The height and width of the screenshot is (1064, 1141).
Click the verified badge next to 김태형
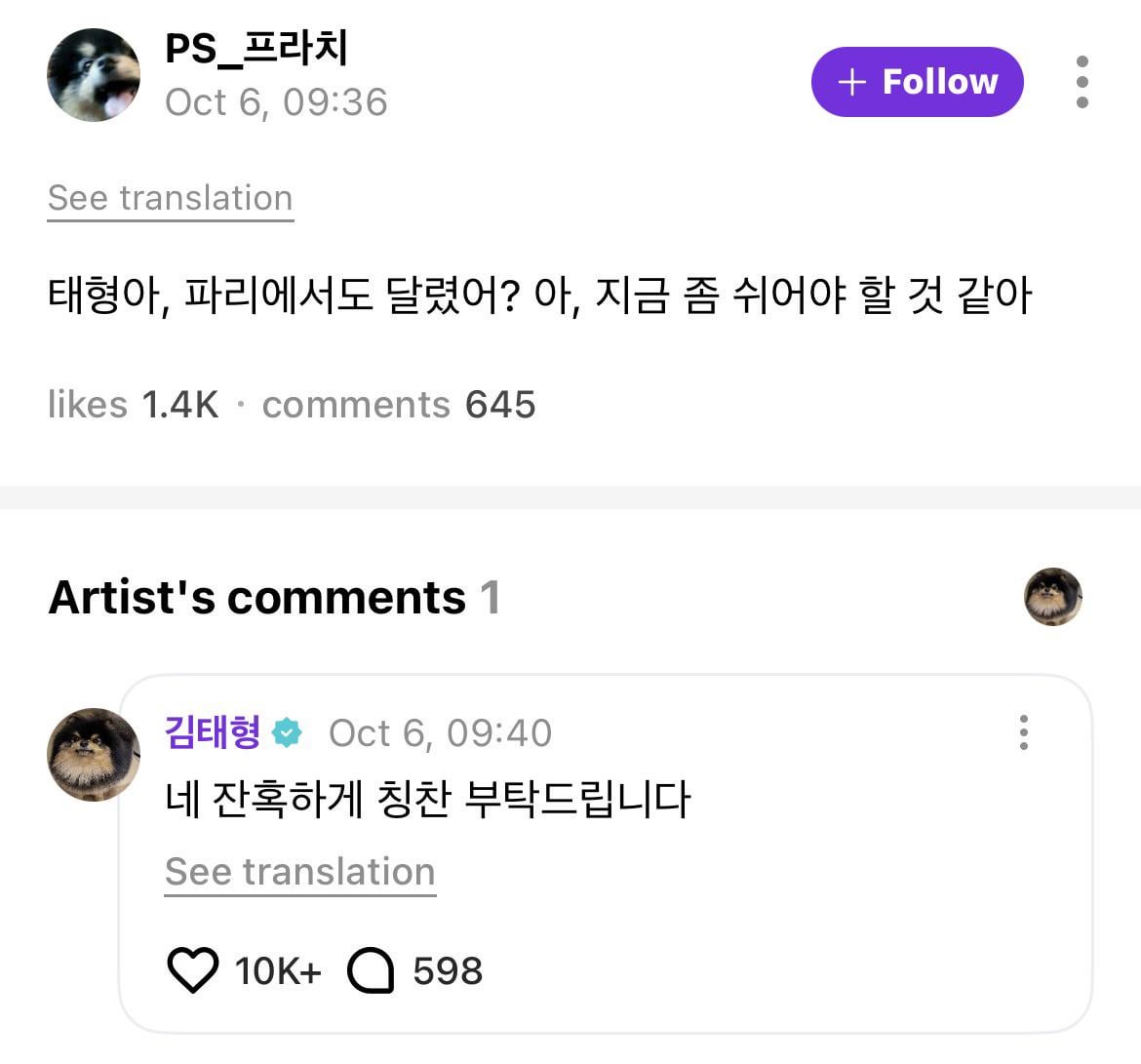[x=287, y=732]
